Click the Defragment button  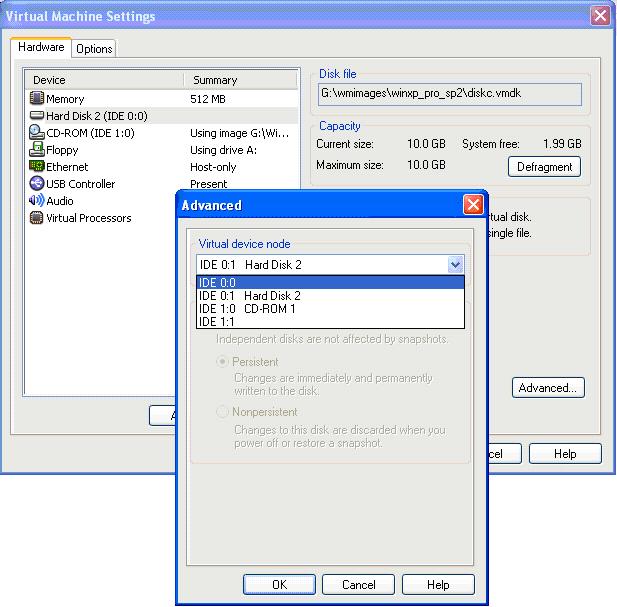click(x=544, y=167)
